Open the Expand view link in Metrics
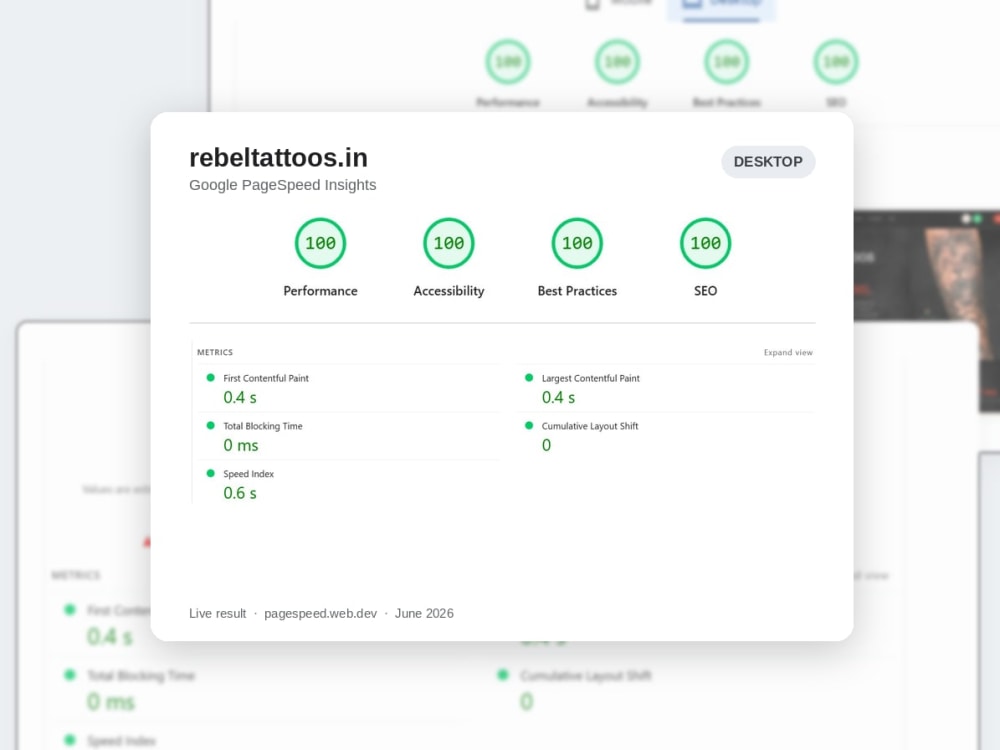This screenshot has width=1000, height=750. [788, 352]
